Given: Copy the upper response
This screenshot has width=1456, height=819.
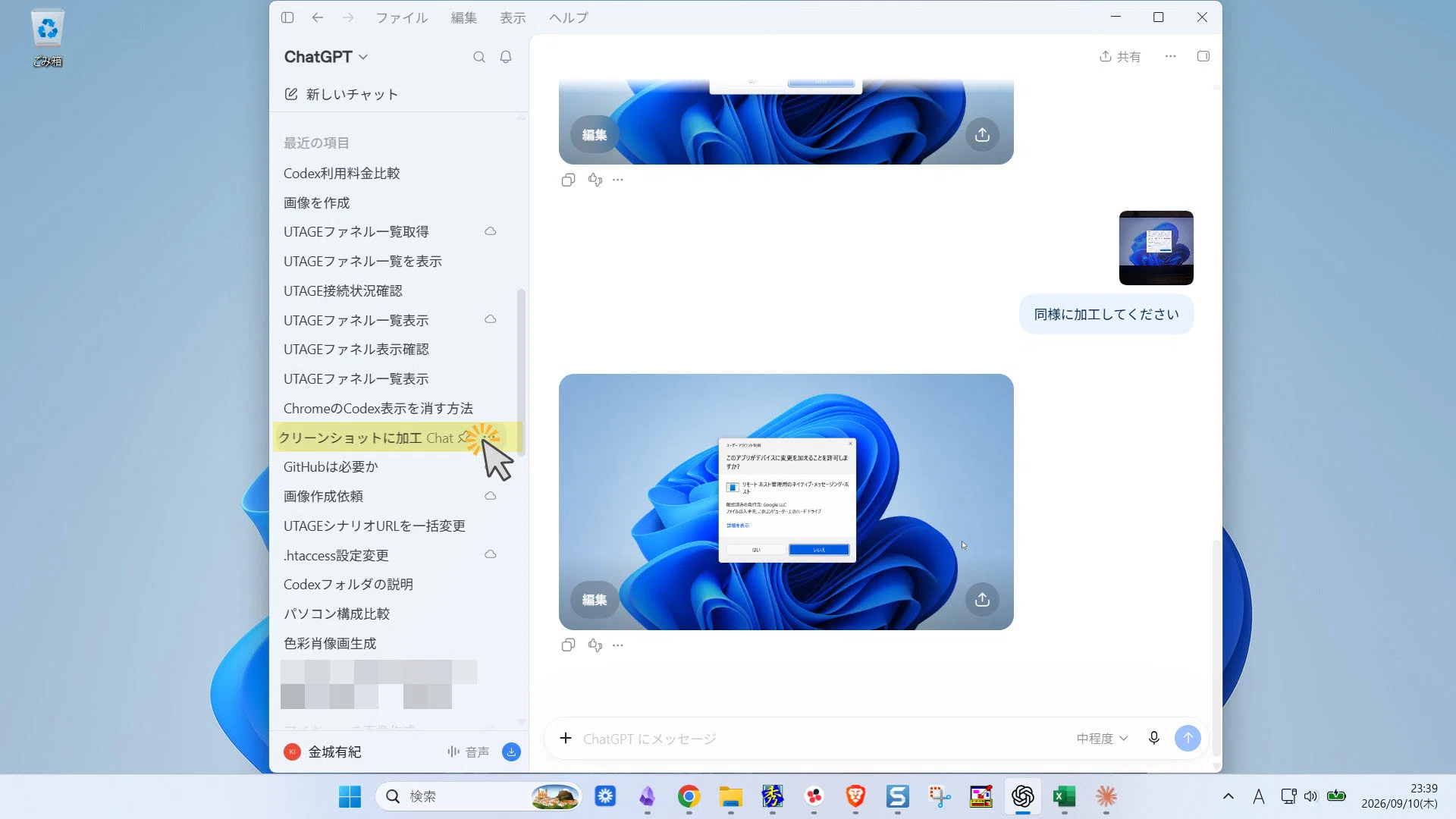Looking at the screenshot, I should coord(568,180).
